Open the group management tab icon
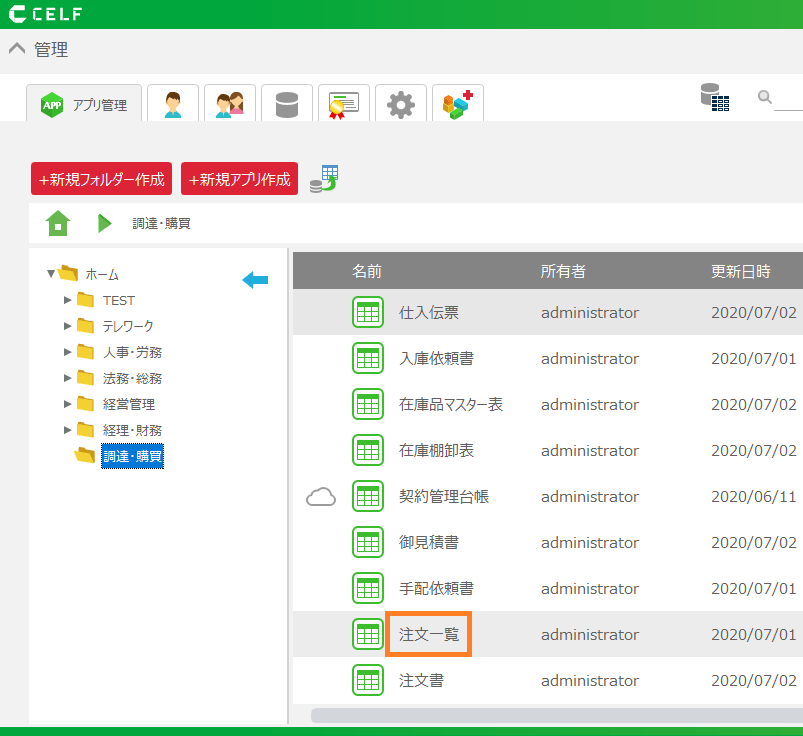 tap(230, 104)
